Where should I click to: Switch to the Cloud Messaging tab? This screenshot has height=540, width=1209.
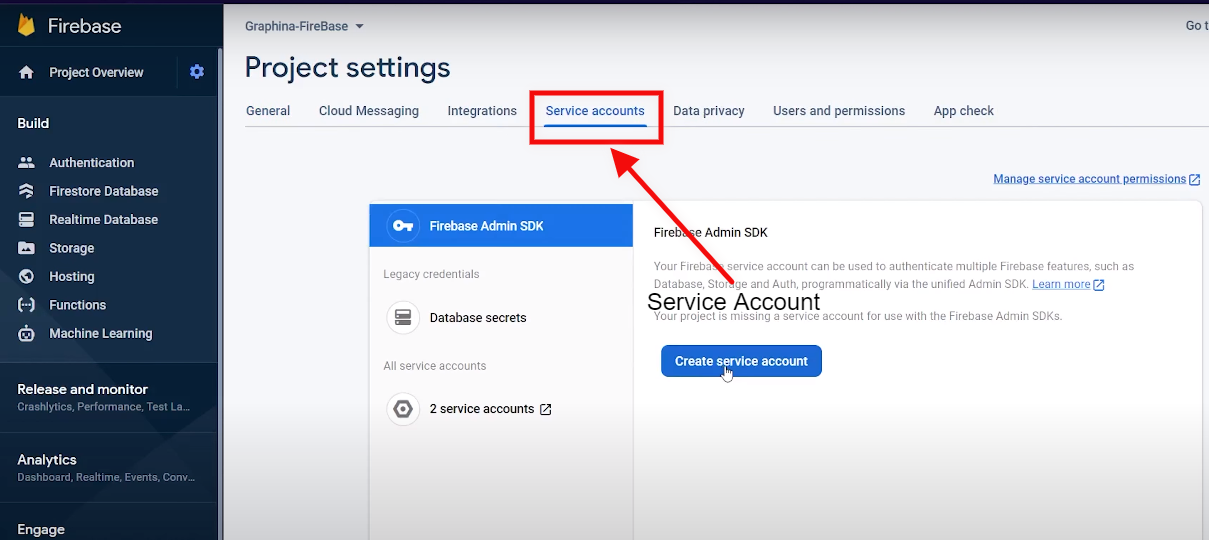pos(369,111)
